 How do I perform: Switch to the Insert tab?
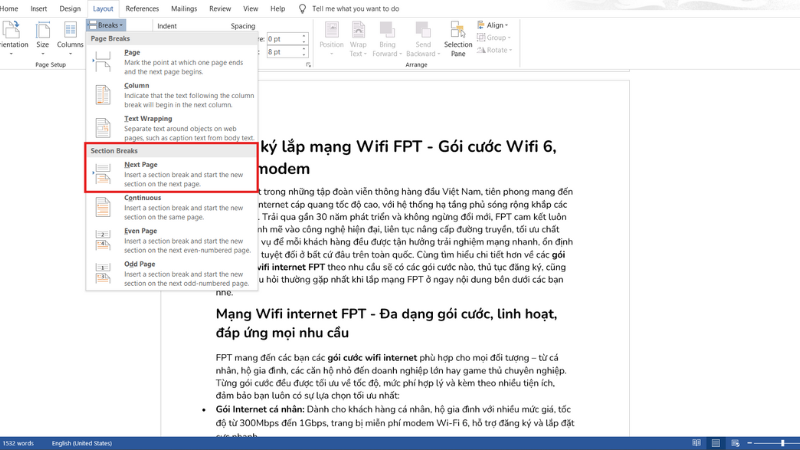click(x=39, y=9)
